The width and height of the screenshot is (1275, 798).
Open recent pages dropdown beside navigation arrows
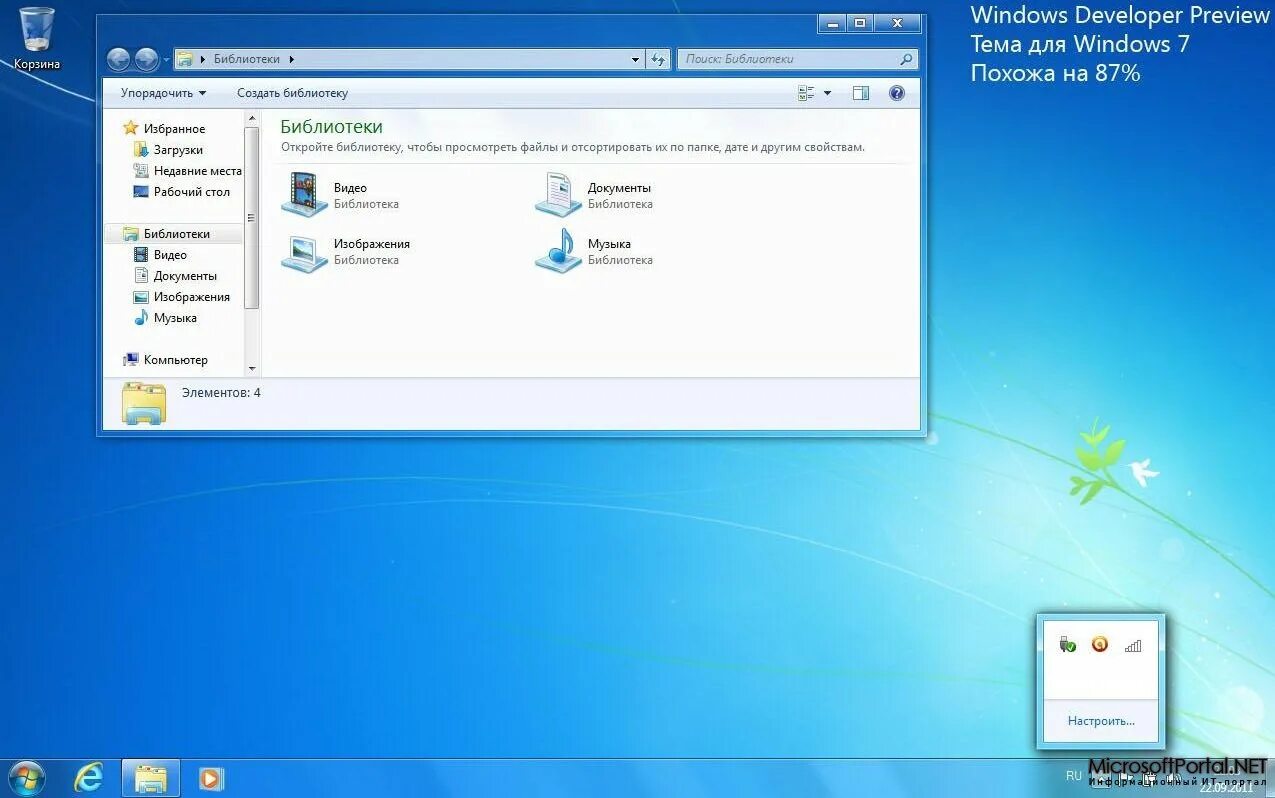[166, 60]
